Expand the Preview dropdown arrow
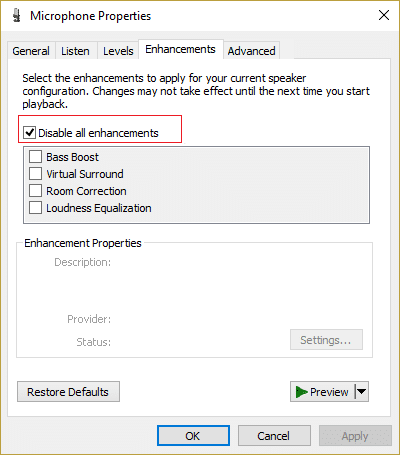The image size is (400, 455). tap(362, 392)
